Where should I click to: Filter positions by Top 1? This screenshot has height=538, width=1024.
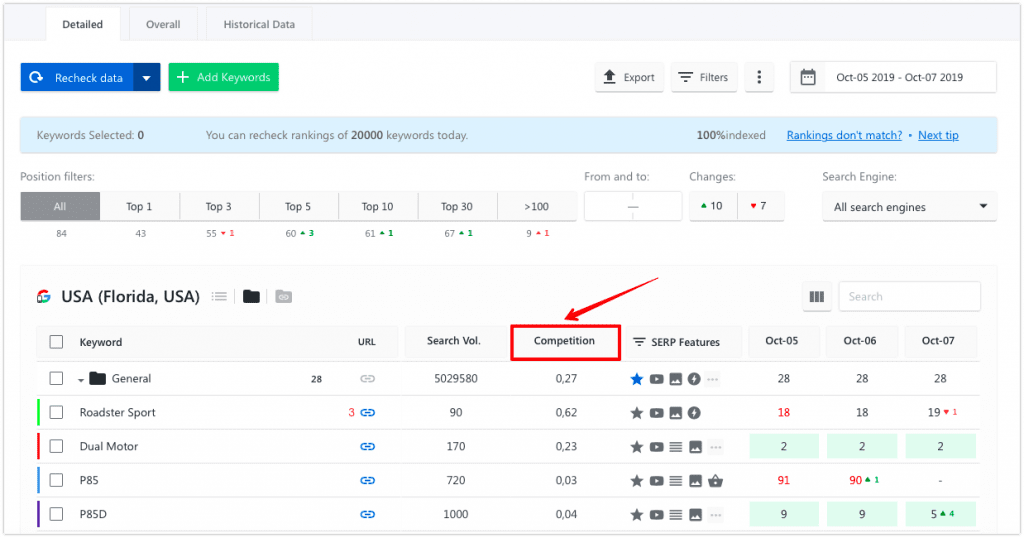tap(139, 206)
